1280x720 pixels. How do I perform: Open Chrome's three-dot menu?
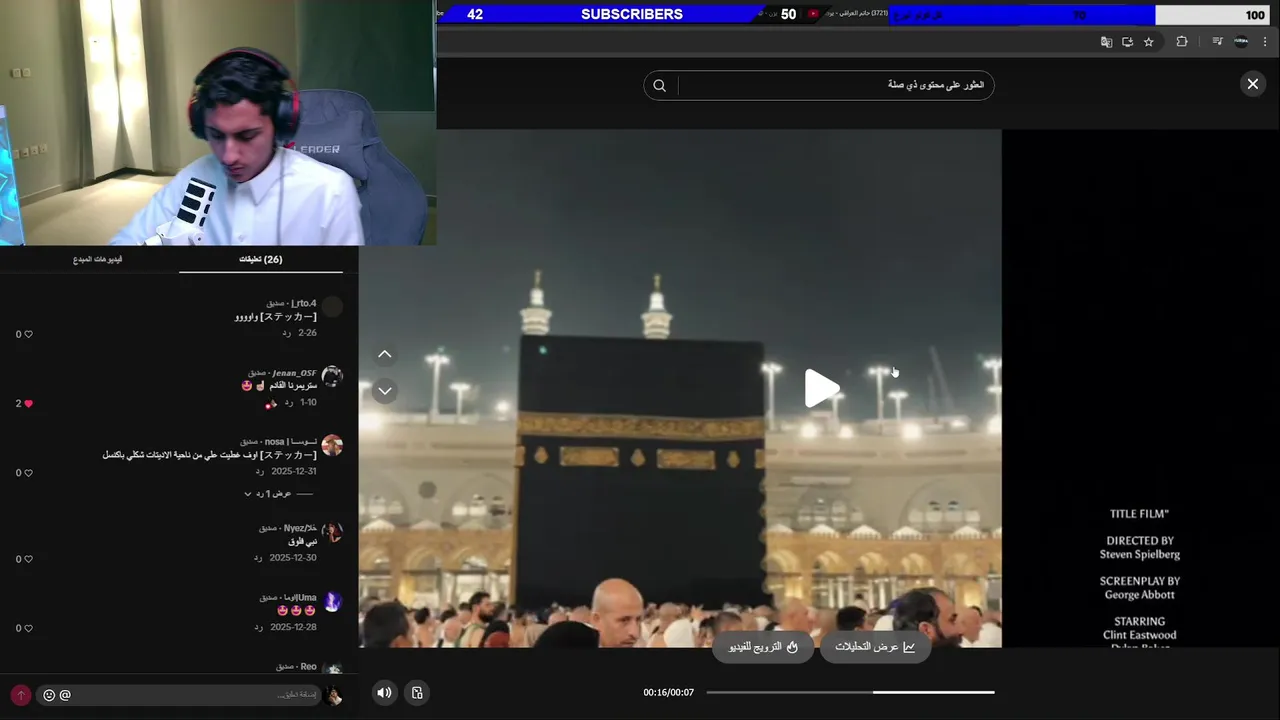1265,42
